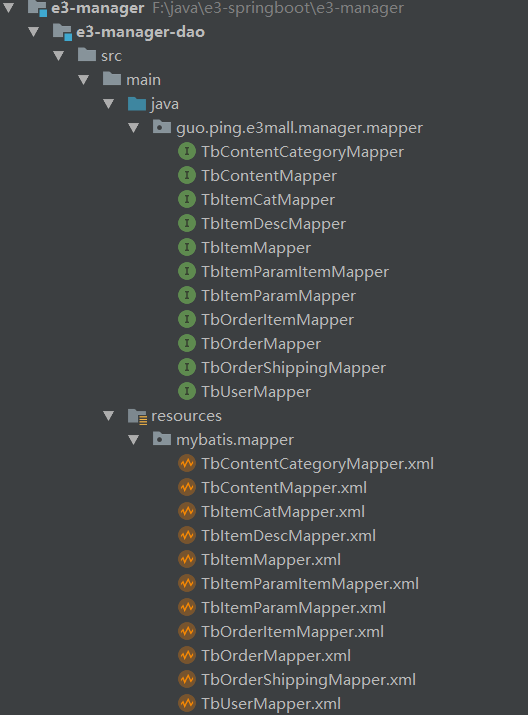Viewport: 528px width, 715px height.
Task: Select TbContentCategoryMapper.xml file name
Action: click(317, 464)
